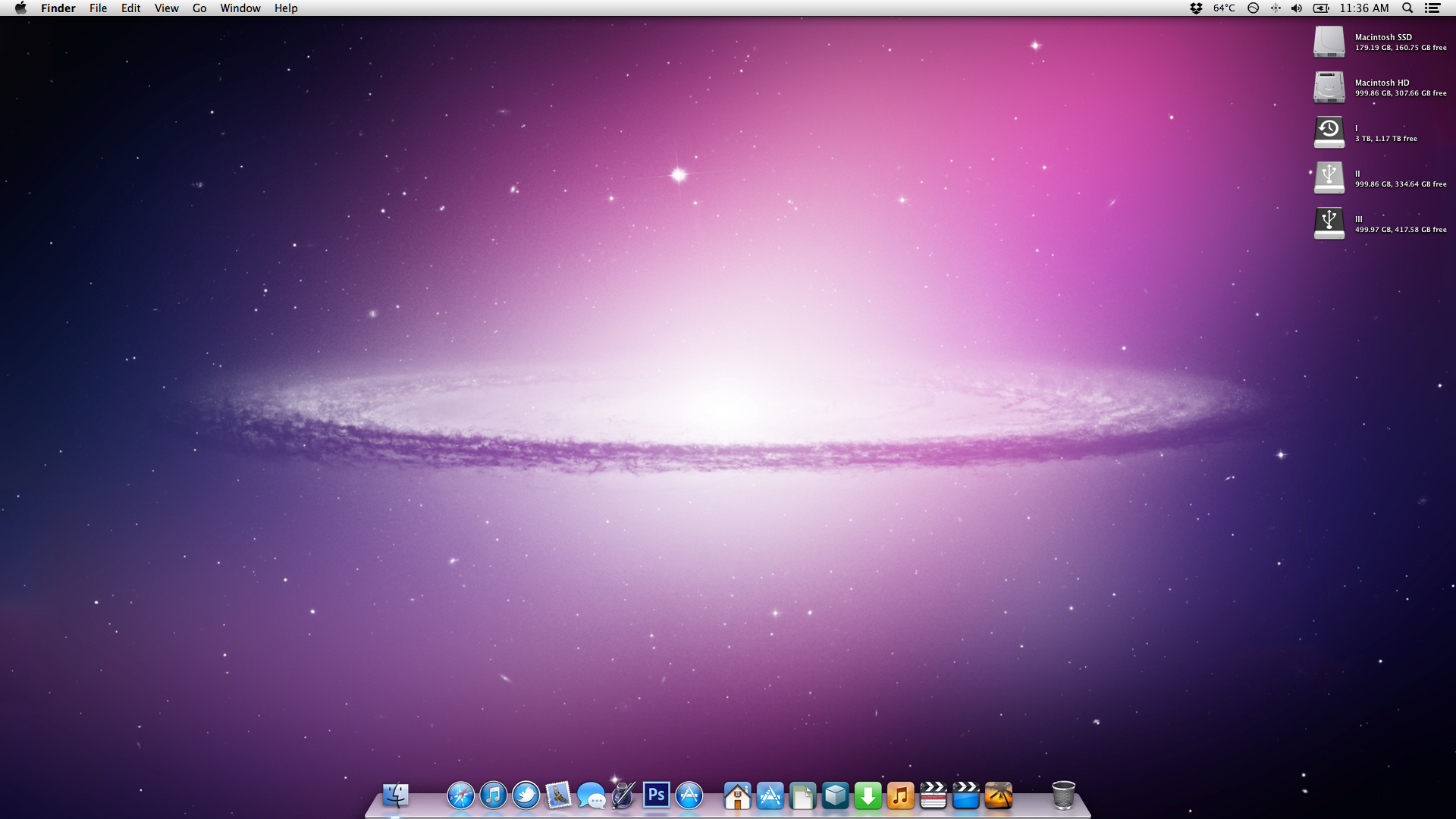Expand the battery status menu
The width and height of the screenshot is (1456, 819).
pos(1321,8)
